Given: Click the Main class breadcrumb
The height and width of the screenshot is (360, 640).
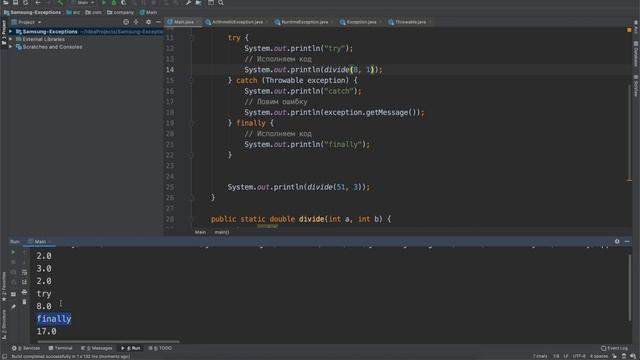Looking at the screenshot, I should (x=149, y=12).
